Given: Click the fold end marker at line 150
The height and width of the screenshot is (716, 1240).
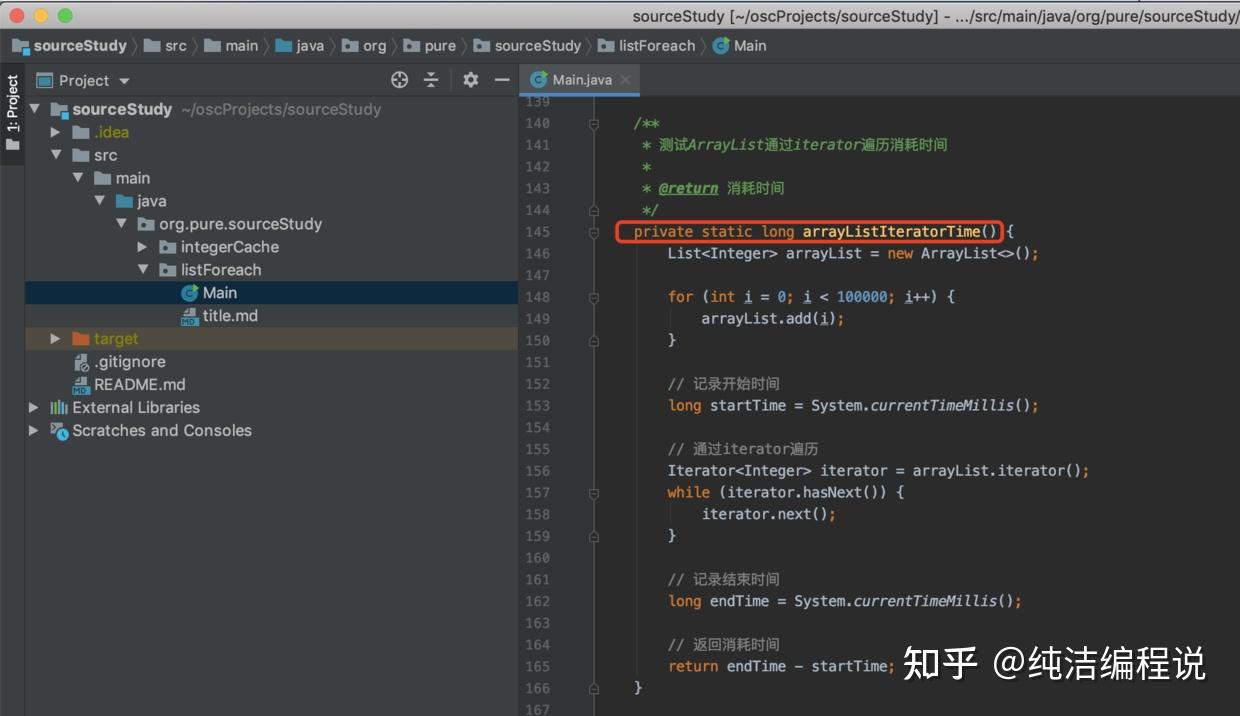Looking at the screenshot, I should [x=594, y=340].
